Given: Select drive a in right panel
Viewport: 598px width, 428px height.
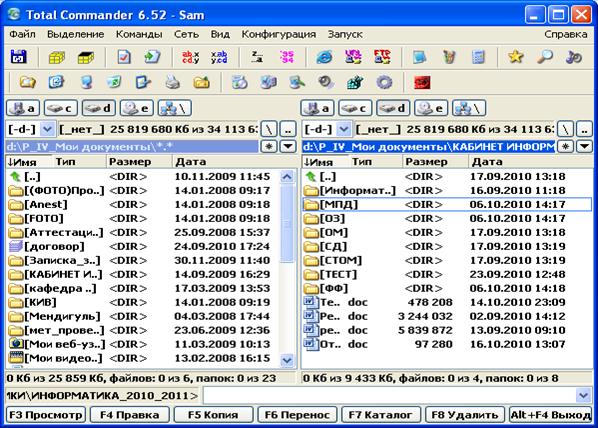Looking at the screenshot, I should [317, 108].
